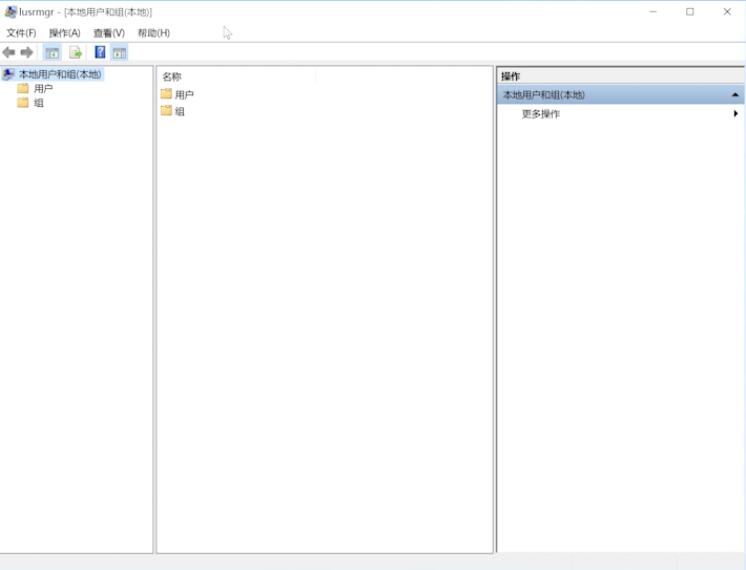Screen dimensions: 746x570
Task: Click the 本地用户和组(本地) actions pane header
Action: coord(620,95)
